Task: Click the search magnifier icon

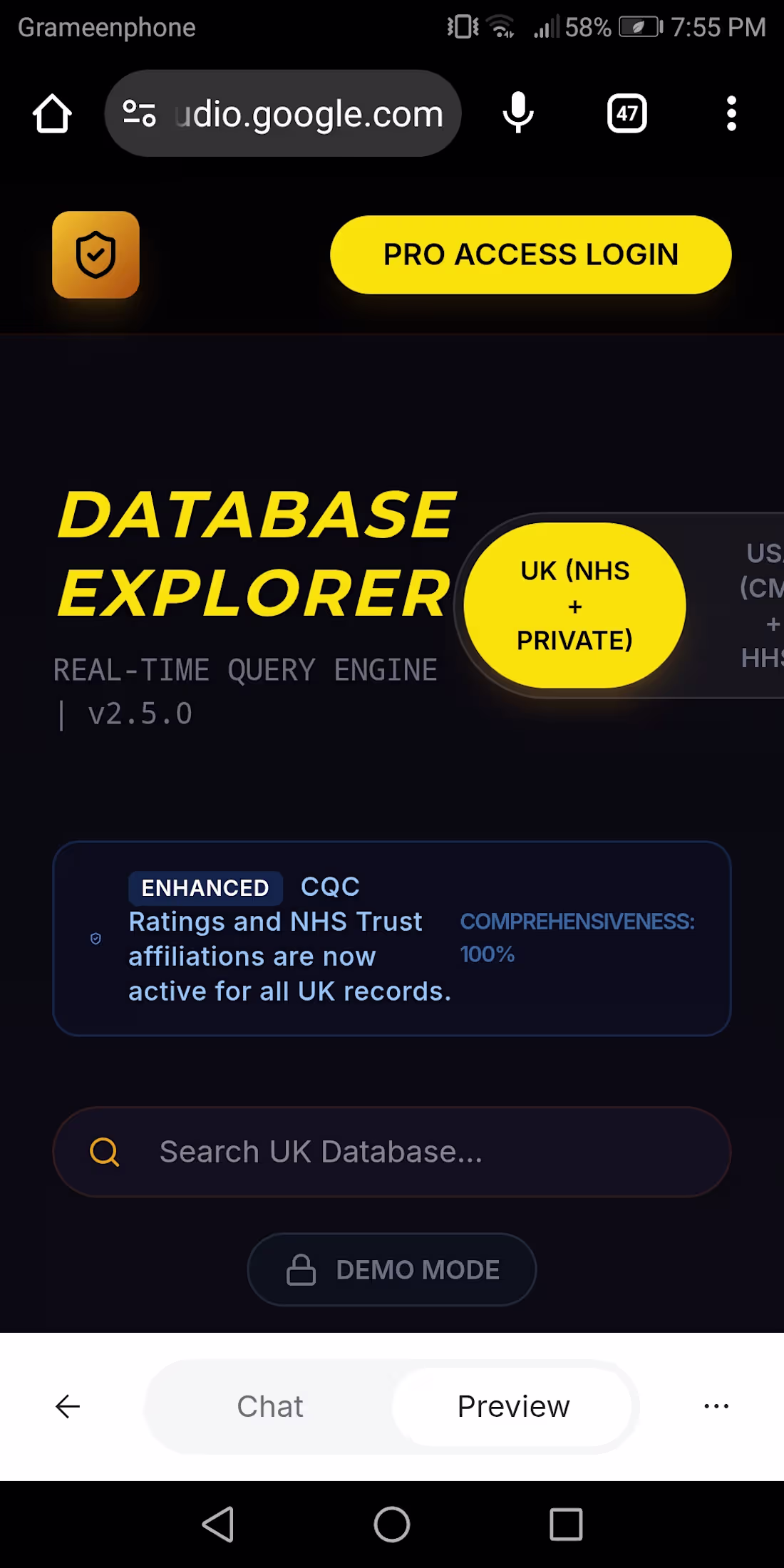Action: (x=104, y=1152)
